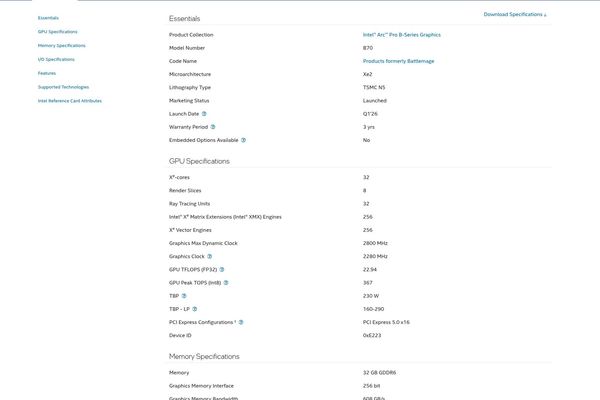
Task: Select the TBP value 230 W
Action: point(371,296)
